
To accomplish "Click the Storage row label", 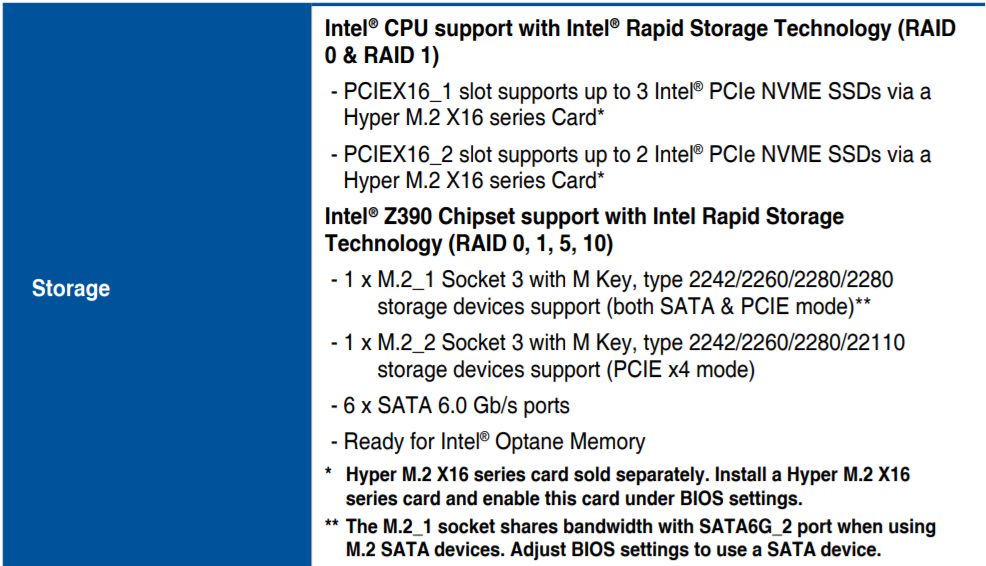I will coord(71,289).
